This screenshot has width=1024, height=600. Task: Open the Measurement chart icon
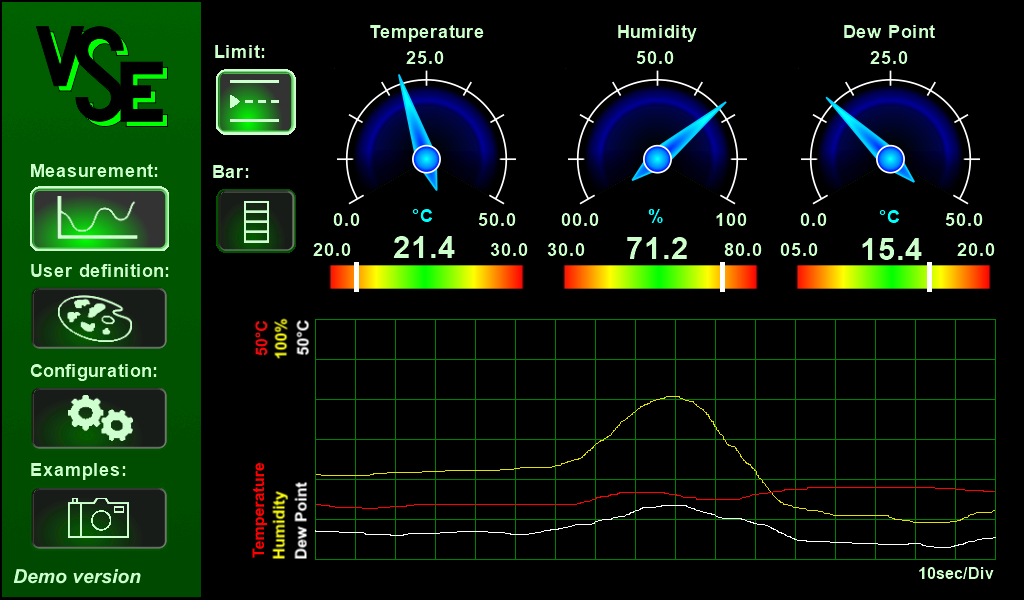[x=99, y=219]
